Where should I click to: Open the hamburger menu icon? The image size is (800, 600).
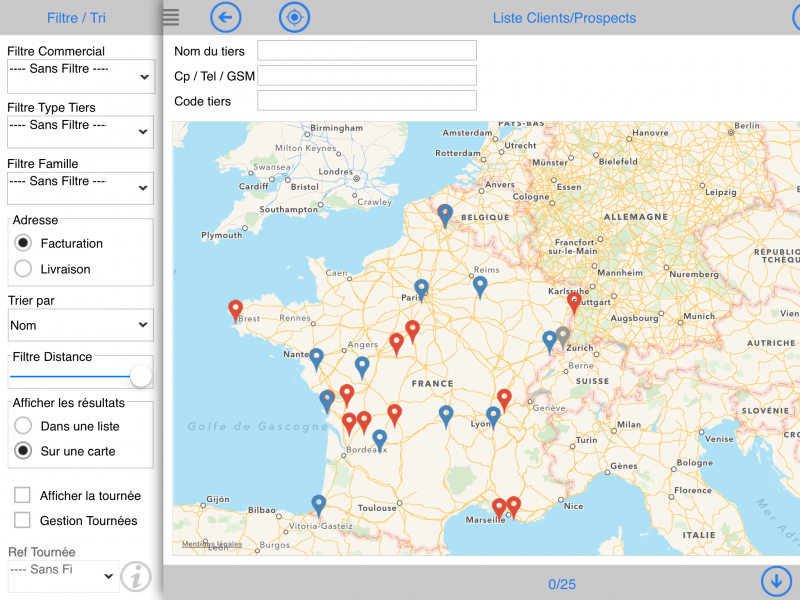[171, 17]
